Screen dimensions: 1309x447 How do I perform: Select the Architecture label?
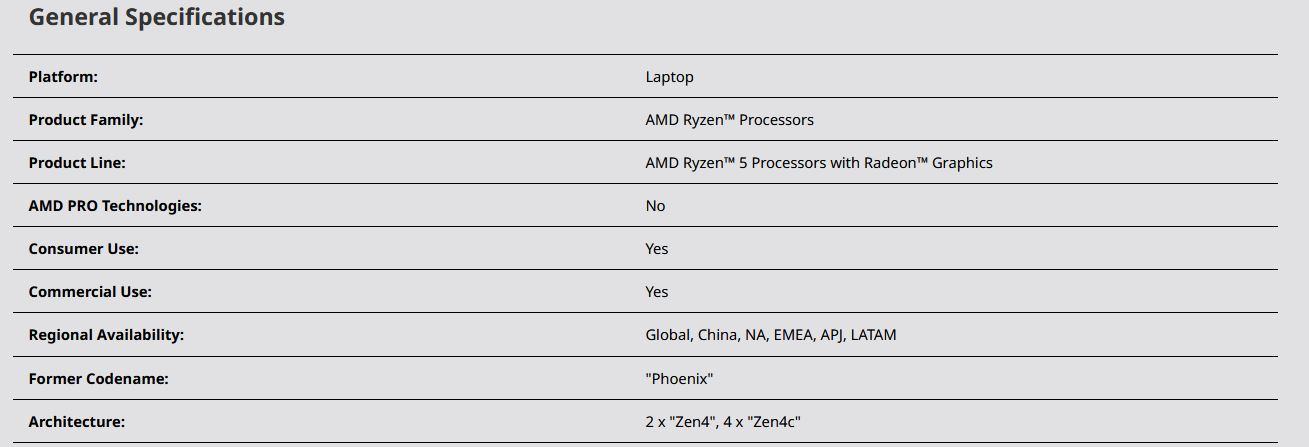[77, 422]
